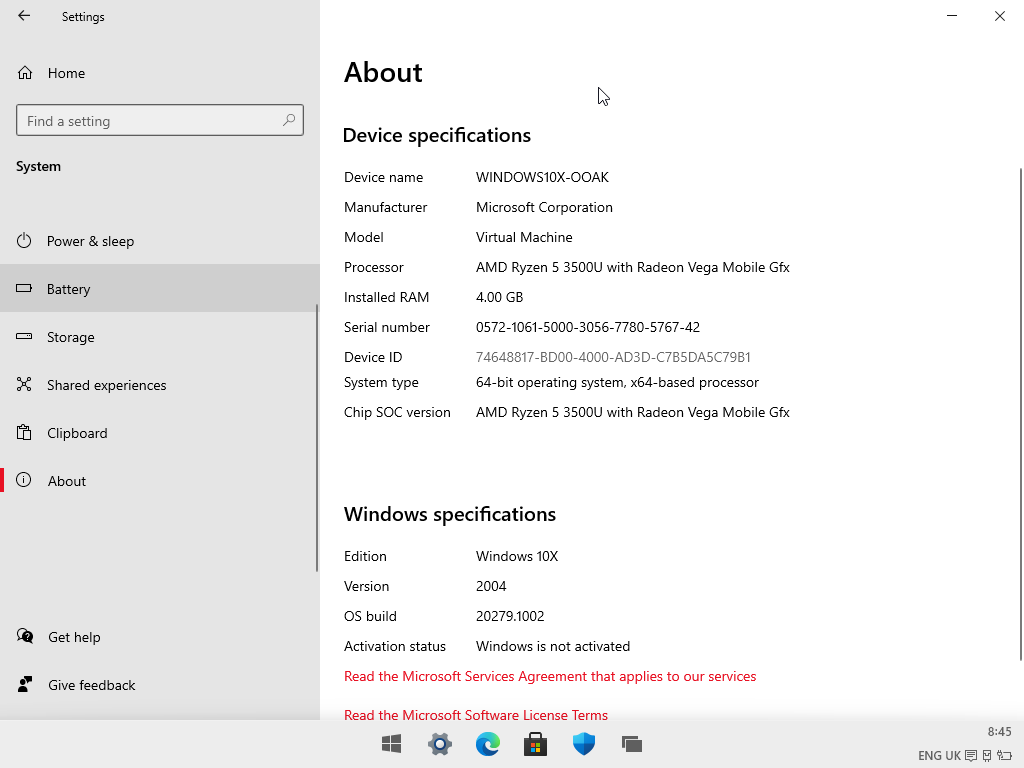Screen dimensions: 1024x768
Task: Click the Find a setting search box
Action: point(160,120)
